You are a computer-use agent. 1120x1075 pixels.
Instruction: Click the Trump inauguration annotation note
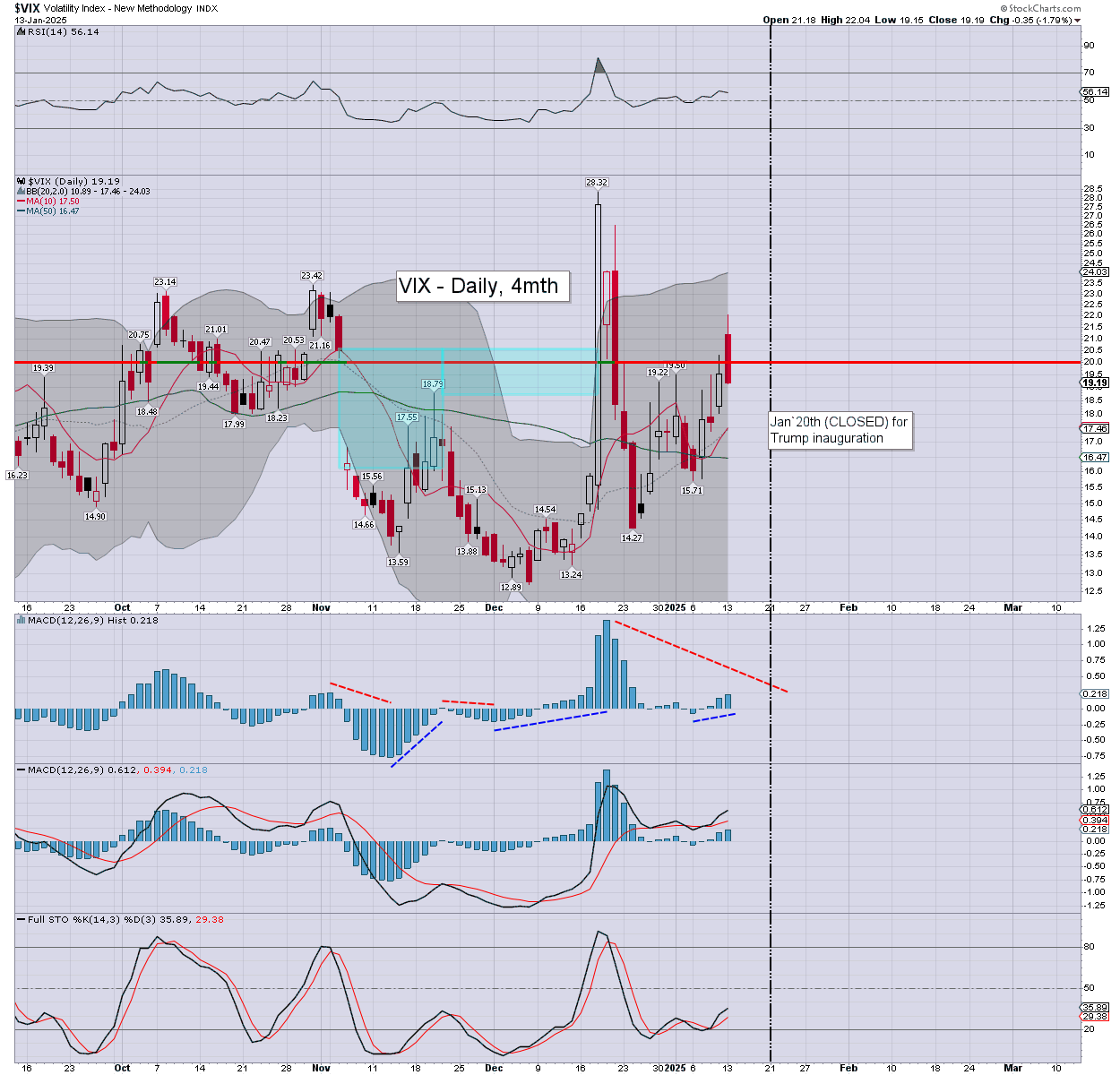tap(840, 430)
